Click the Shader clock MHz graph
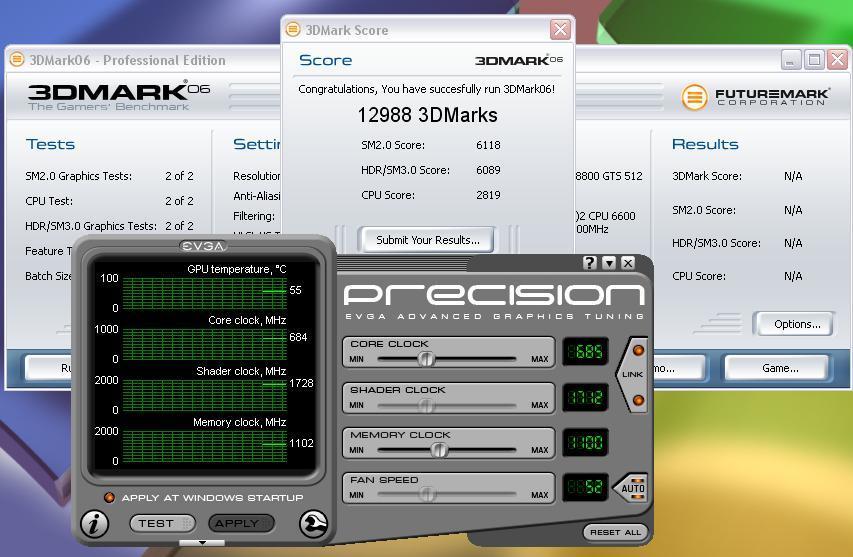853x557 pixels. 205,395
